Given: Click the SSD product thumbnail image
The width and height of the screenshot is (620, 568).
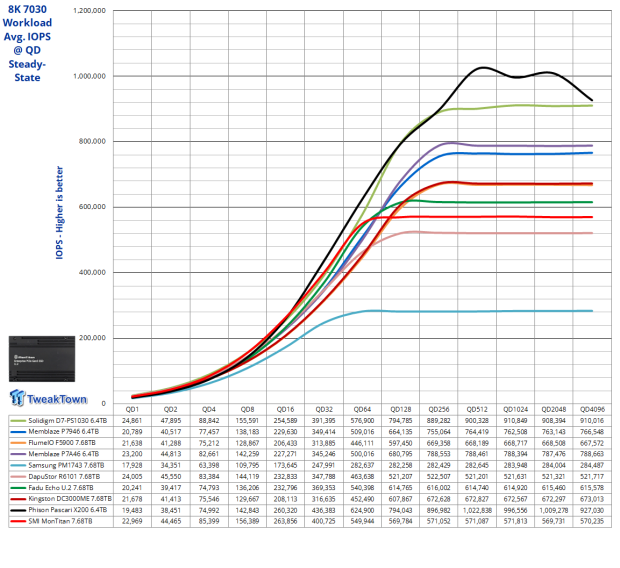Looking at the screenshot, I should pos(42,359).
